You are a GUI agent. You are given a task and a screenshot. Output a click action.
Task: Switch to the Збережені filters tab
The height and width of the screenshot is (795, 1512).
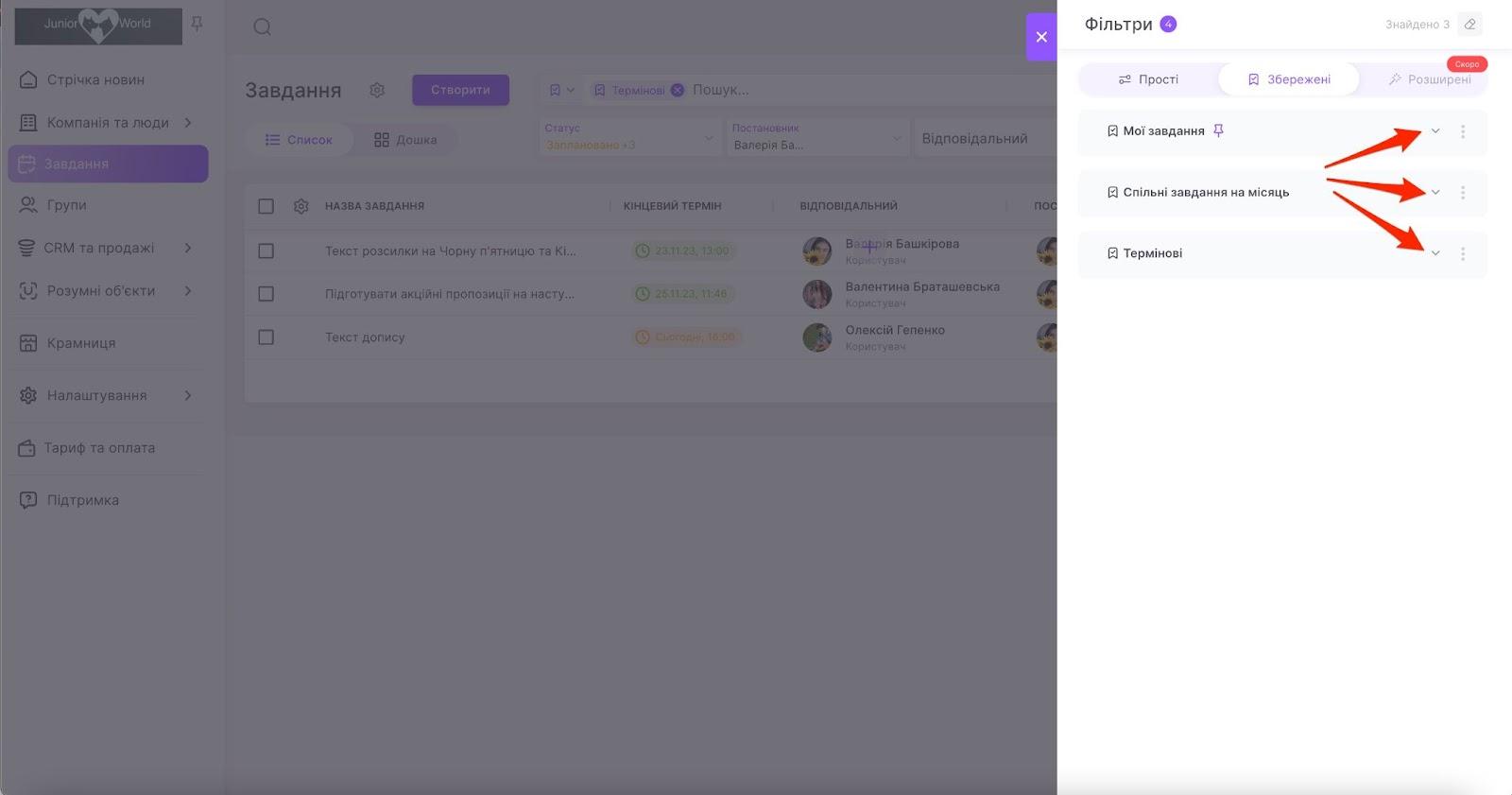coord(1289,79)
